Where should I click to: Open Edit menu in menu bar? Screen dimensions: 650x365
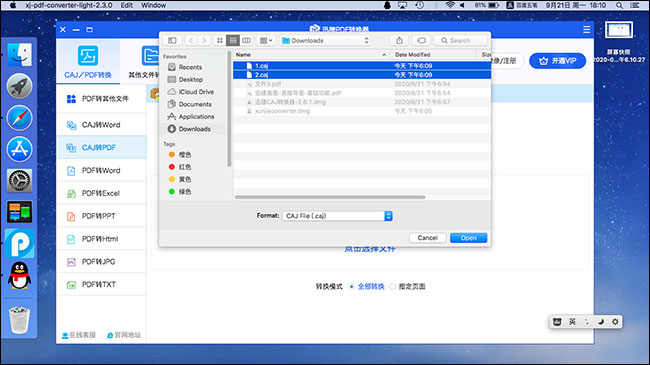(126, 5)
